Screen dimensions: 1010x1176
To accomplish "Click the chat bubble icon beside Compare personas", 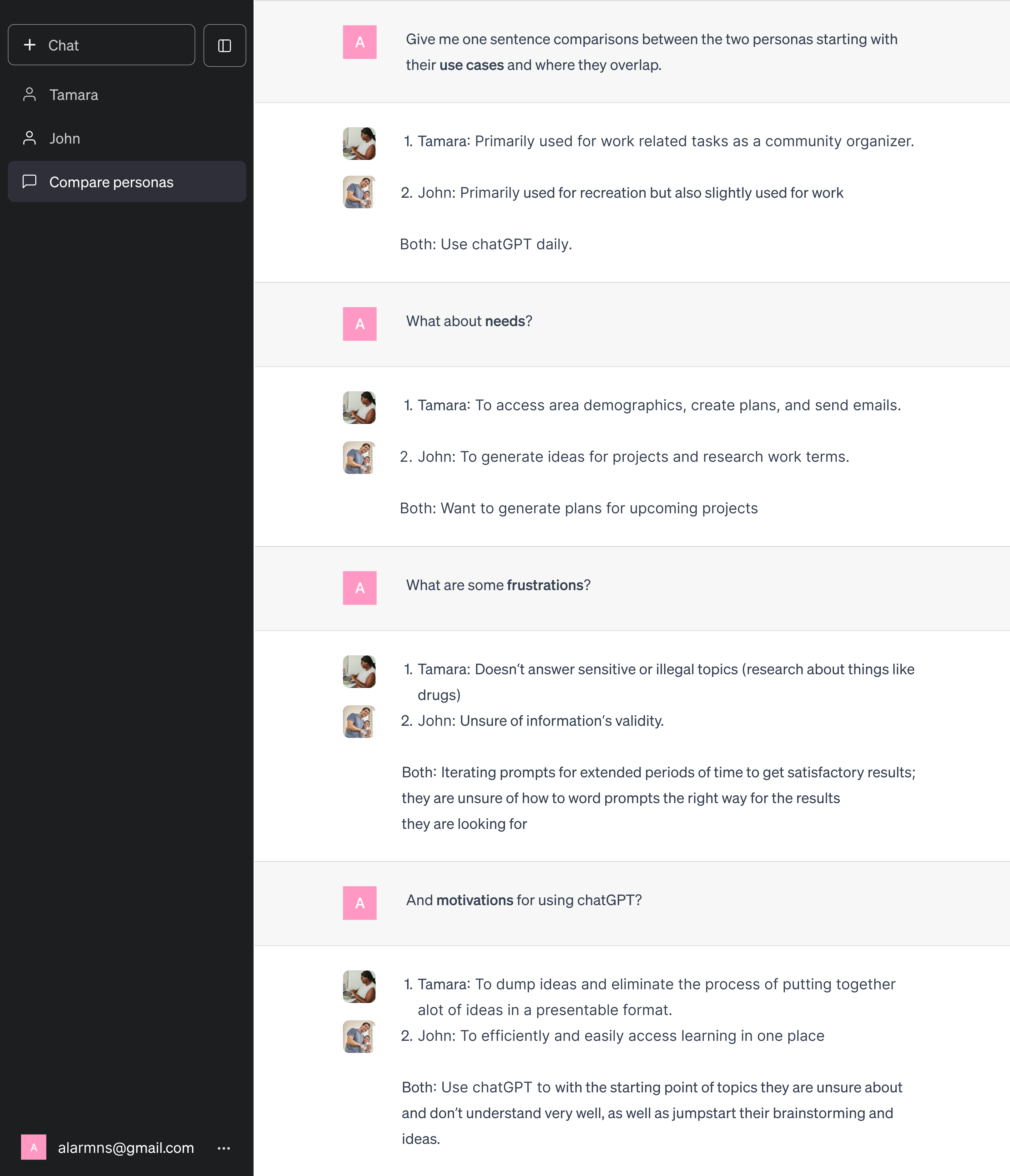I will (29, 182).
